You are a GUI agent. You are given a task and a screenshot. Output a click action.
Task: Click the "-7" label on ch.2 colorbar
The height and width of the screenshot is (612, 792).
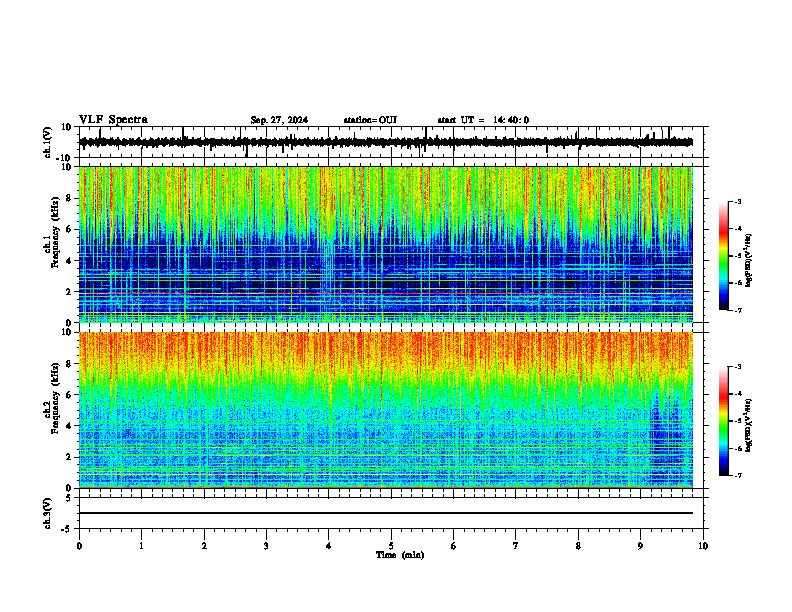(x=738, y=475)
